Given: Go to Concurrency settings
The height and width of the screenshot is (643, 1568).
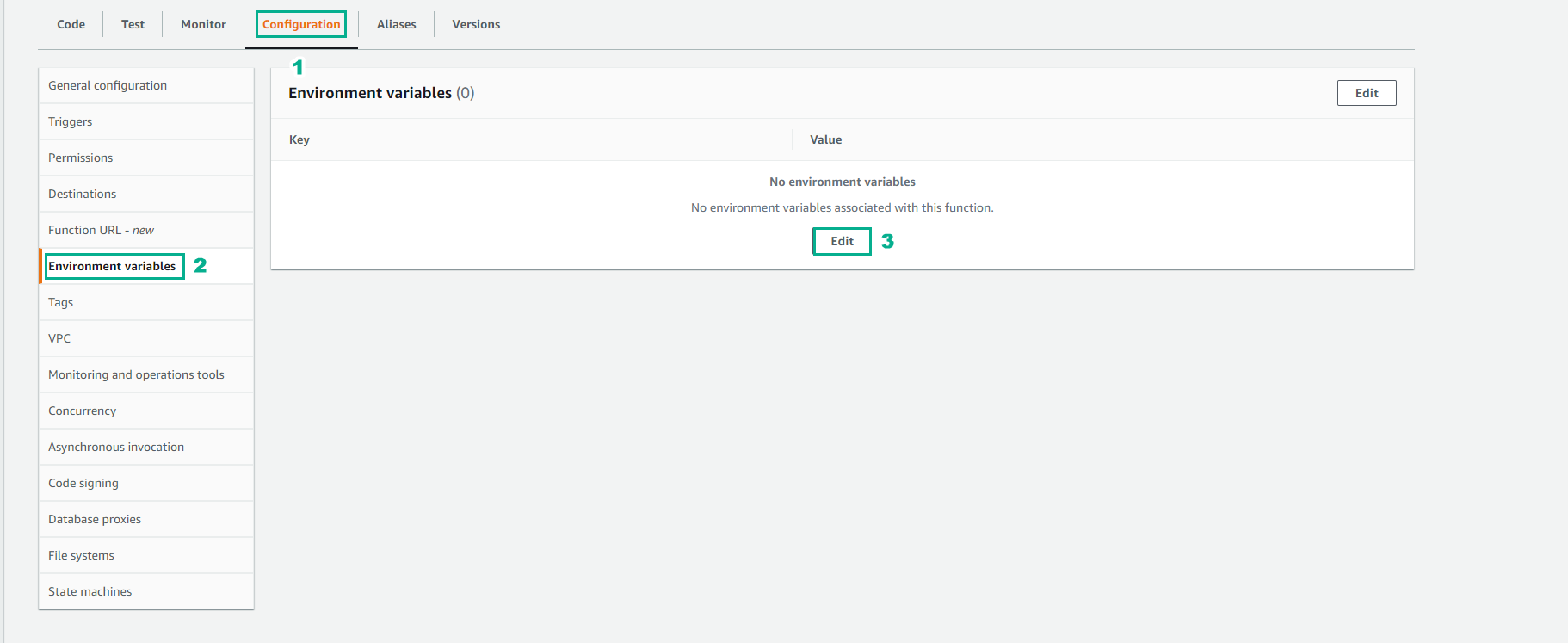Looking at the screenshot, I should tap(146, 411).
